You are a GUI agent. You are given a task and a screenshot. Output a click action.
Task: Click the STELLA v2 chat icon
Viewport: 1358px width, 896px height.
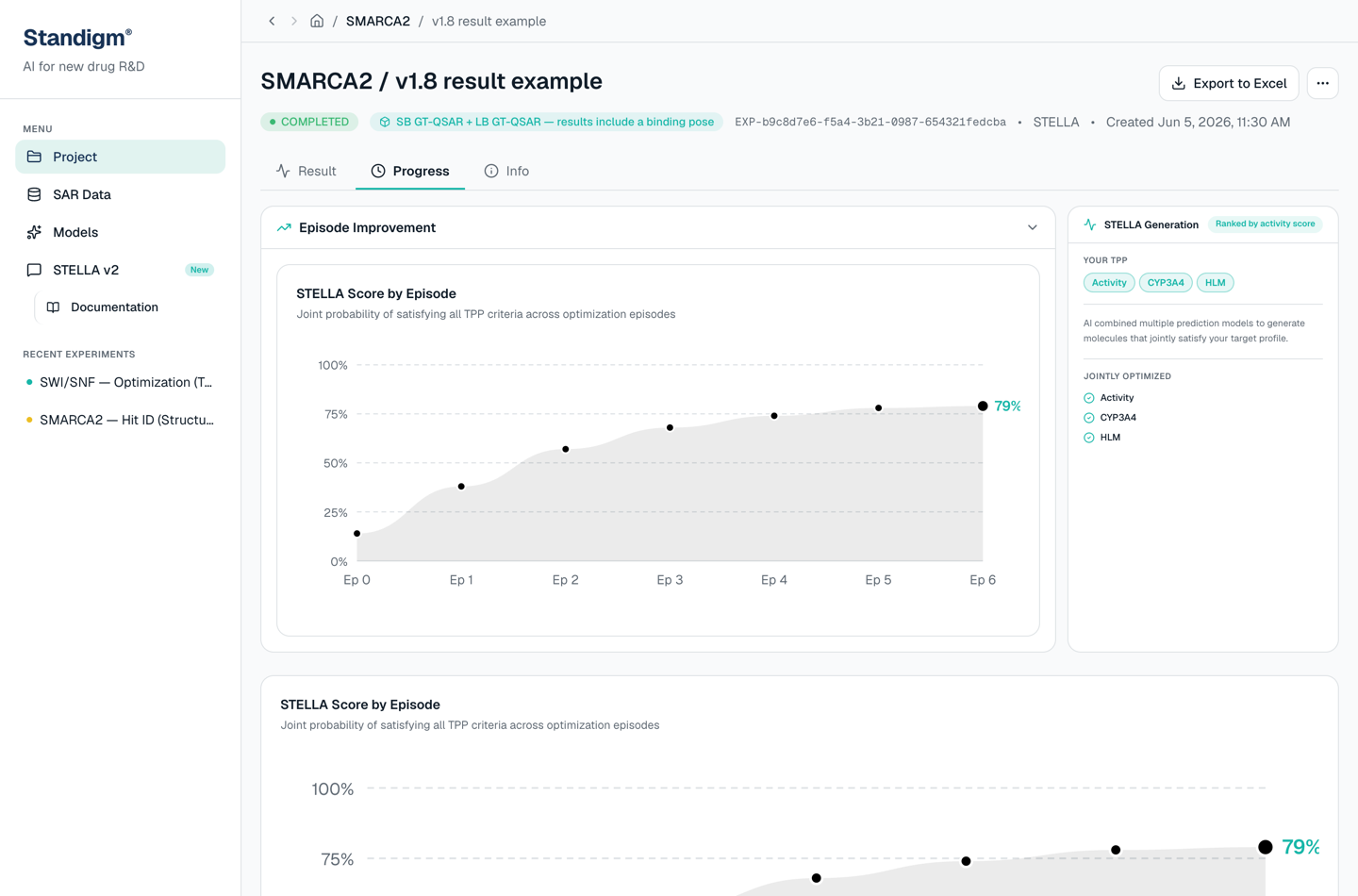click(x=34, y=270)
